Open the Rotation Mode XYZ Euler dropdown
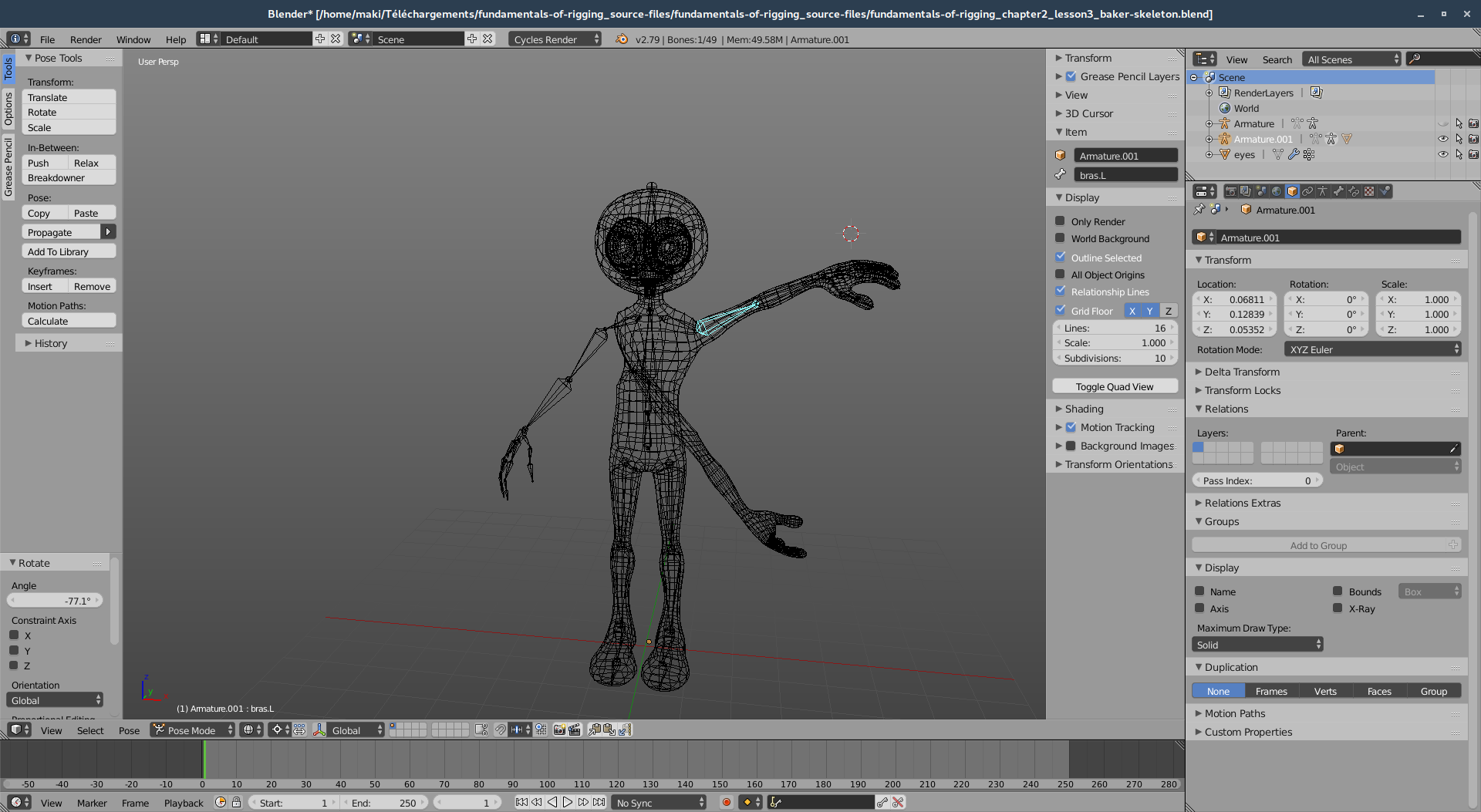Image resolution: width=1481 pixels, height=812 pixels. 1372,349
